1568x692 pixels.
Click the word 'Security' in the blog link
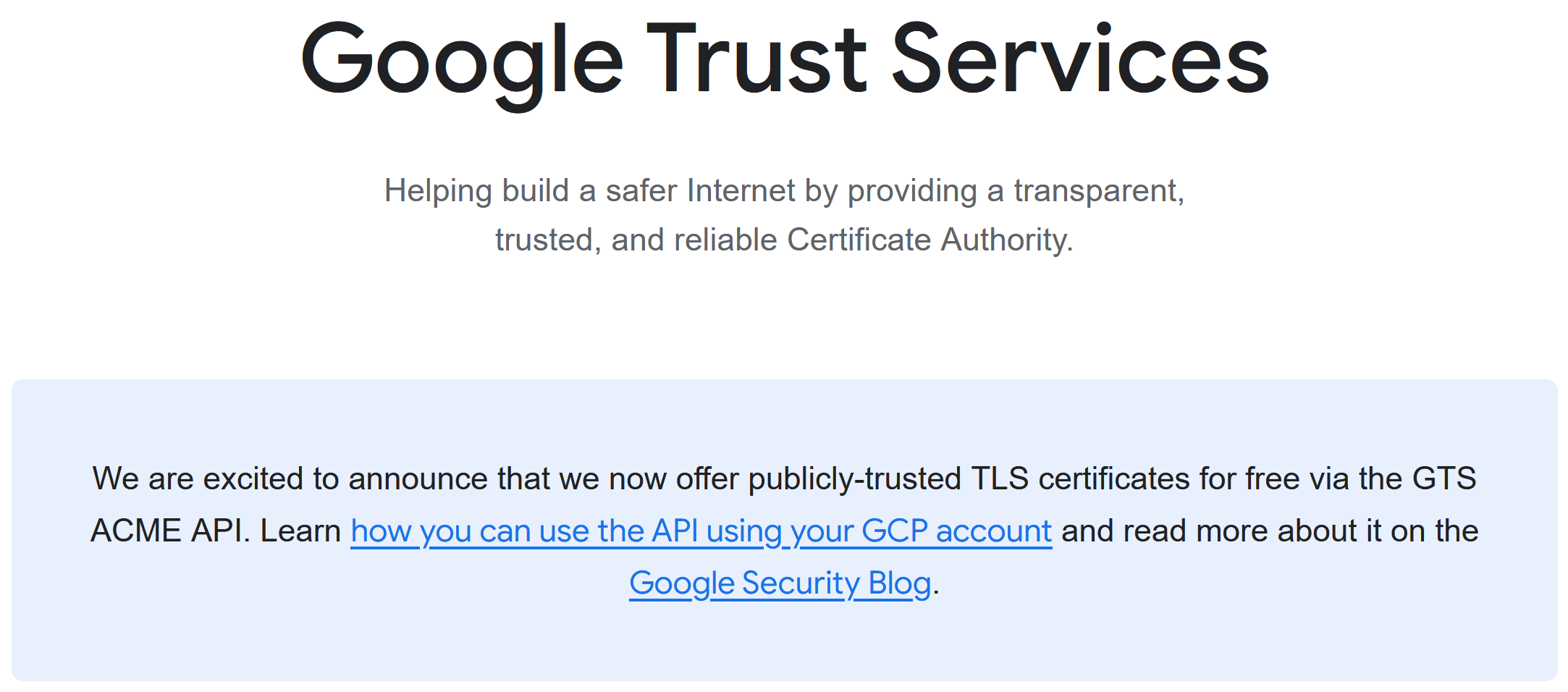point(801,583)
